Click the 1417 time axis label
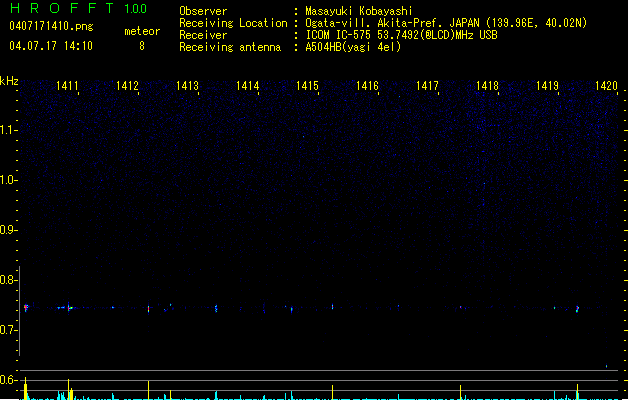629x400 pixels. 427,86
